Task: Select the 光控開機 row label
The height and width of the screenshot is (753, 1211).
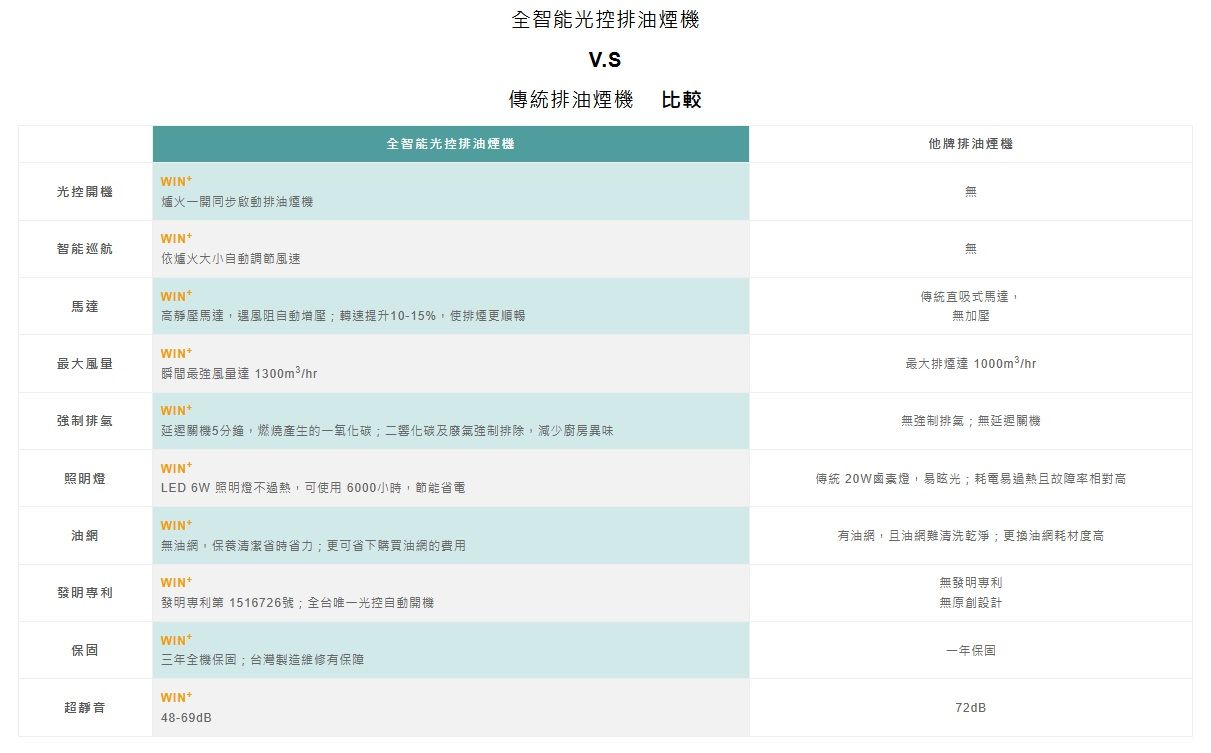Action: (85, 191)
